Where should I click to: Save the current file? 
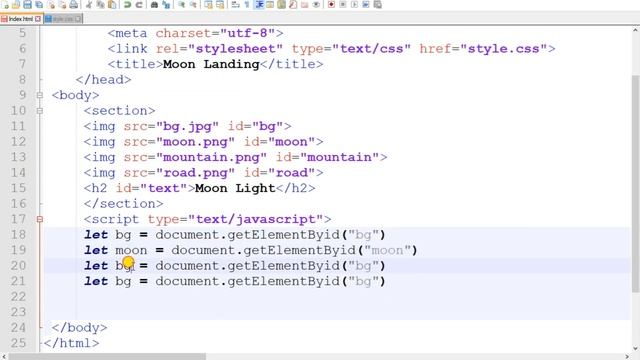point(27,5)
